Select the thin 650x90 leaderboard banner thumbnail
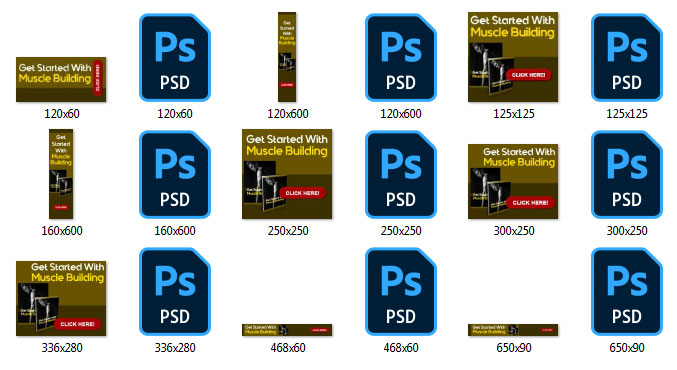Screen dimensions: 677x370 pyautogui.click(x=513, y=330)
